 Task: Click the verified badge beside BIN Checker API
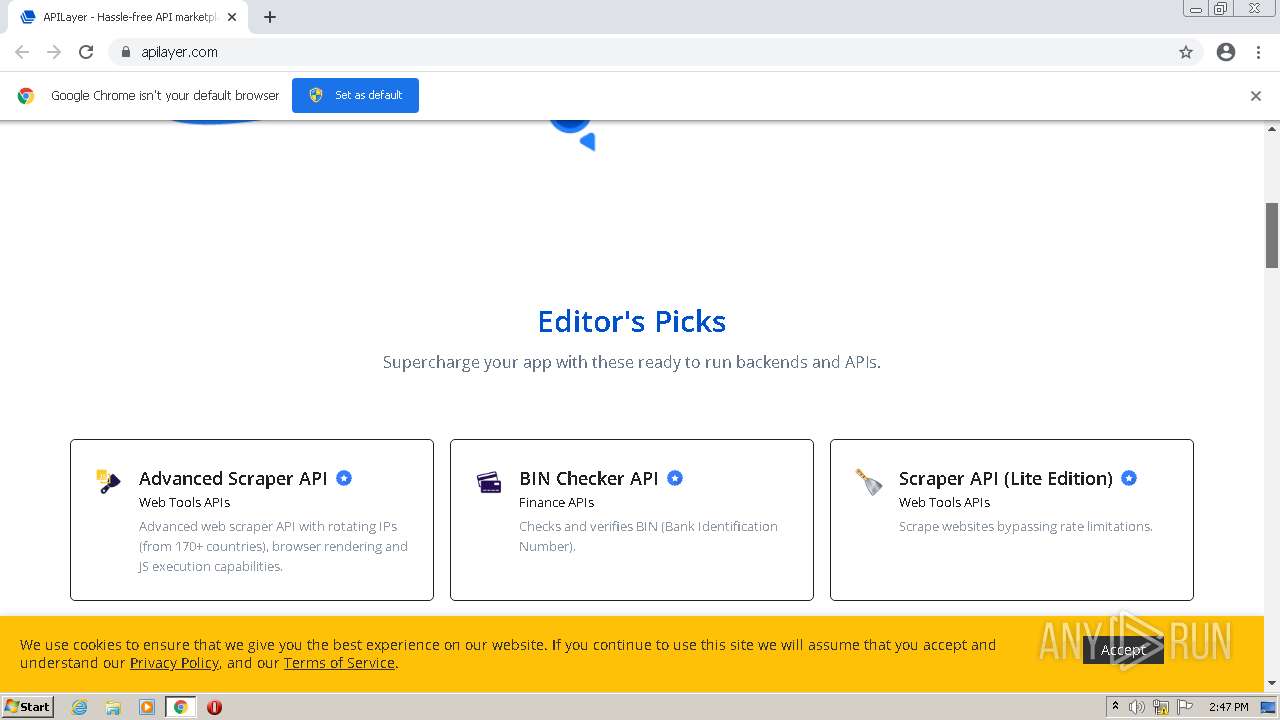(x=675, y=478)
